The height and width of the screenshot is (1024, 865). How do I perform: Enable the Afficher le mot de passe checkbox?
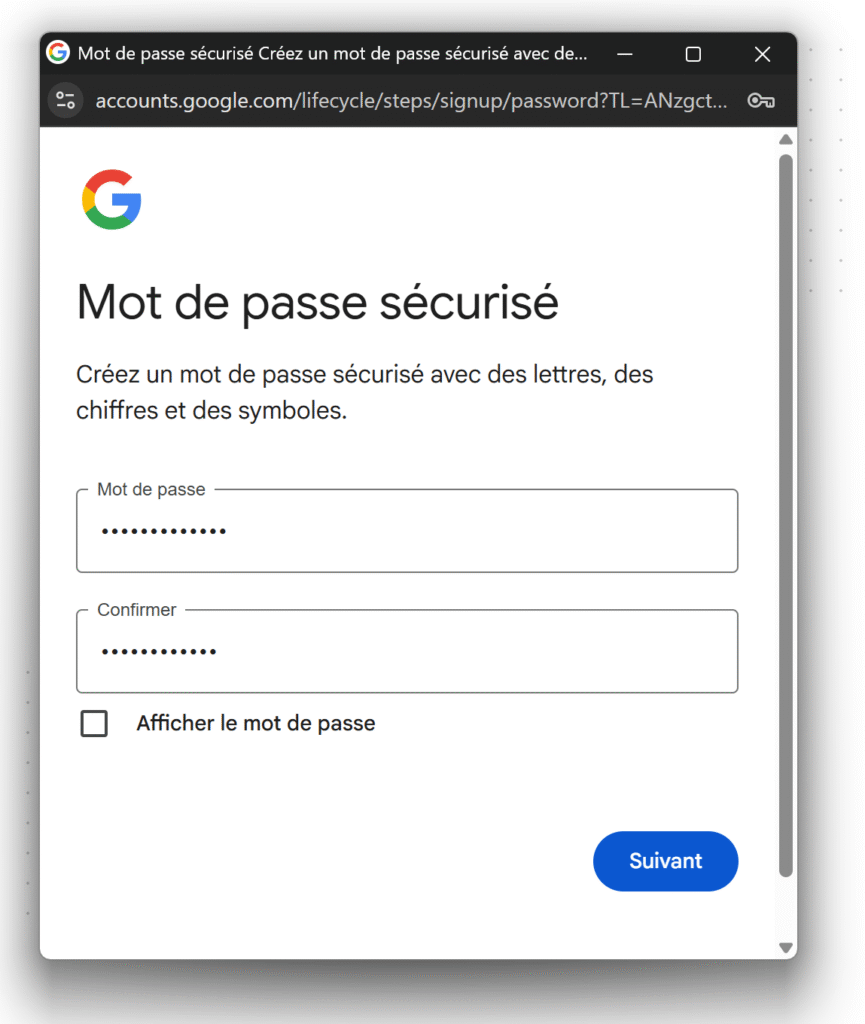tap(94, 723)
